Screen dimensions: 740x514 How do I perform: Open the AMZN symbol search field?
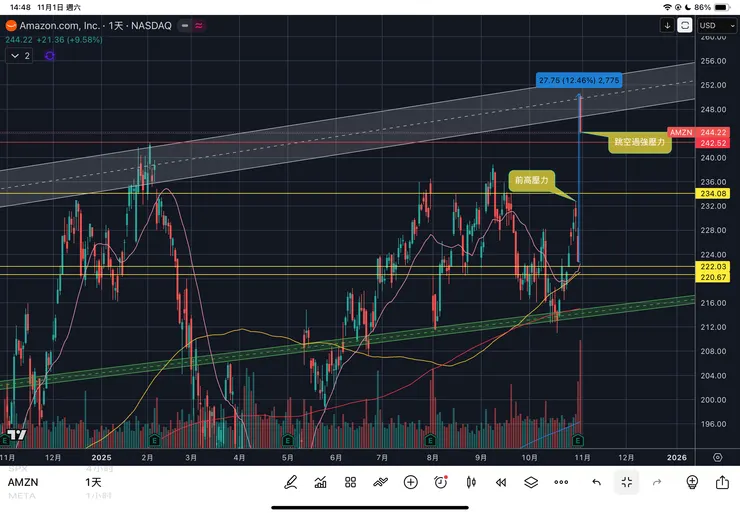pos(23,482)
